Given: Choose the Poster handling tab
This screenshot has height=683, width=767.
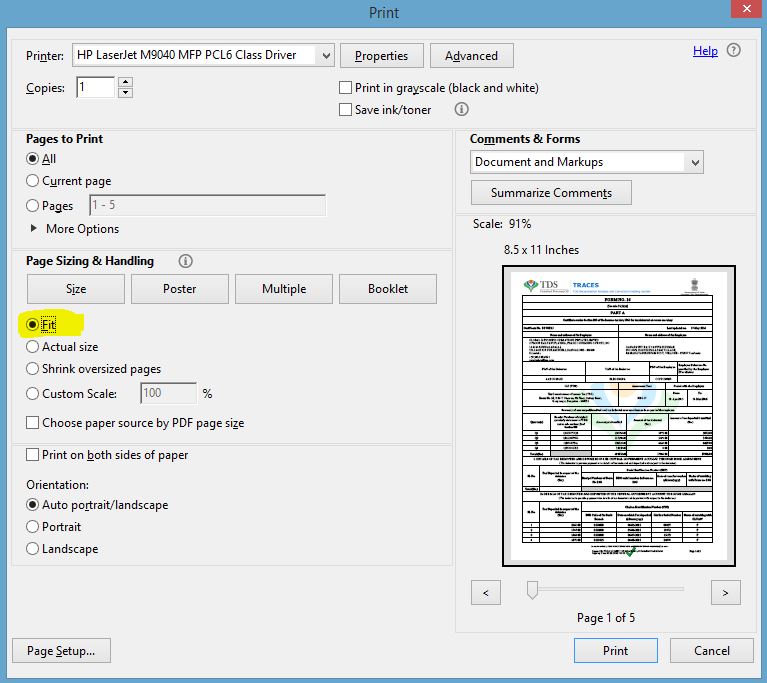Looking at the screenshot, I should click(x=180, y=289).
